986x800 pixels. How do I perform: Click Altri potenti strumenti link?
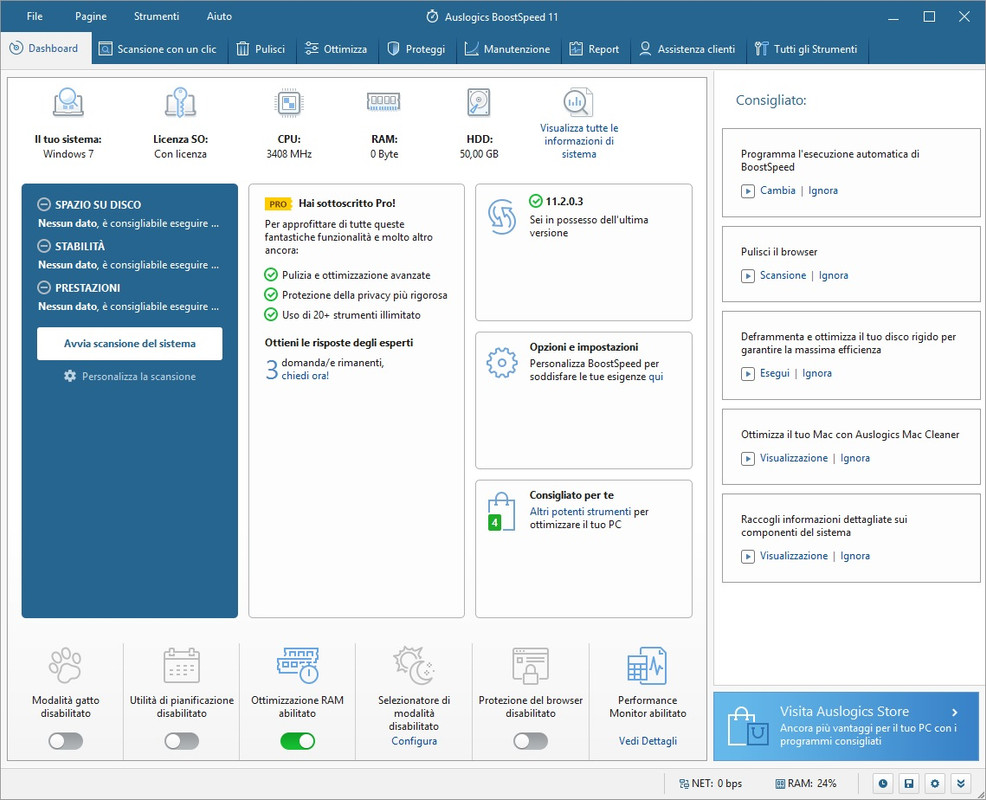[580, 511]
